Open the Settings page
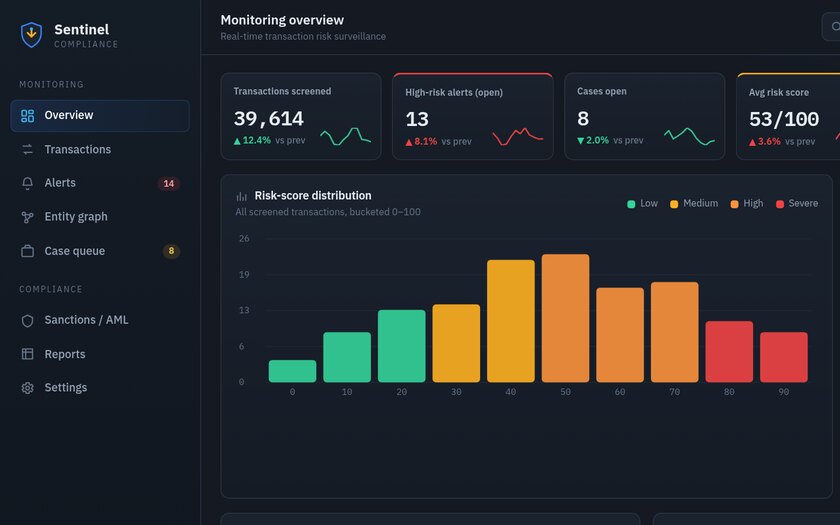Image resolution: width=840 pixels, height=525 pixels. tap(100, 388)
